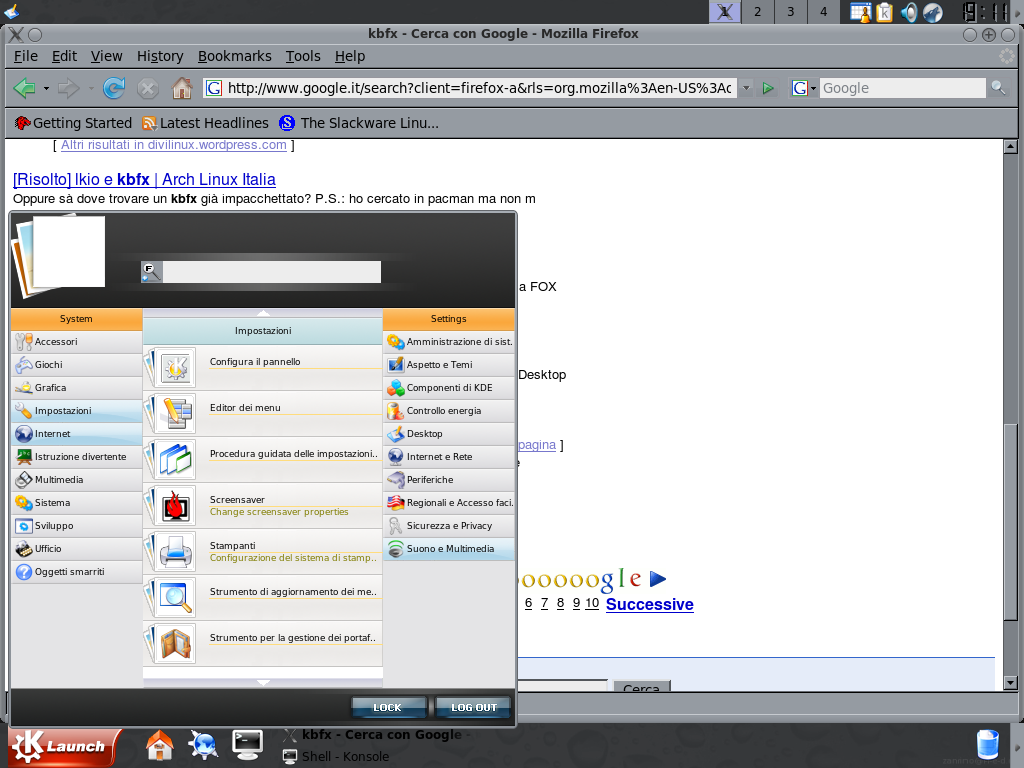Expand the URL bar history dropdown
1024x768 pixels.
(x=746, y=88)
